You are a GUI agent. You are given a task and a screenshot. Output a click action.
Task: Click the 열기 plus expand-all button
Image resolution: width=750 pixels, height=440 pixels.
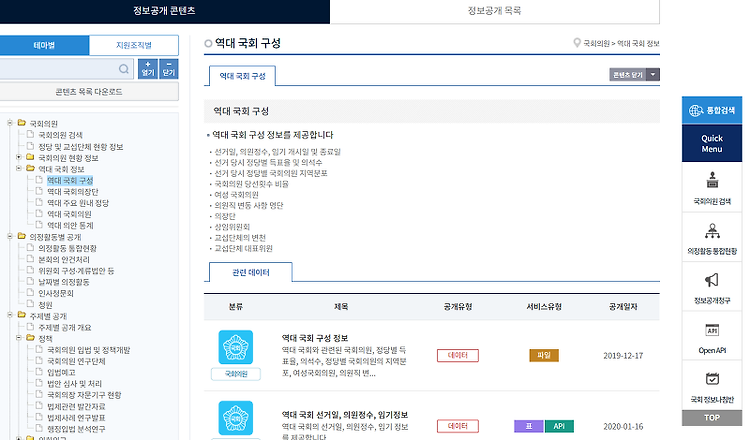(148, 69)
